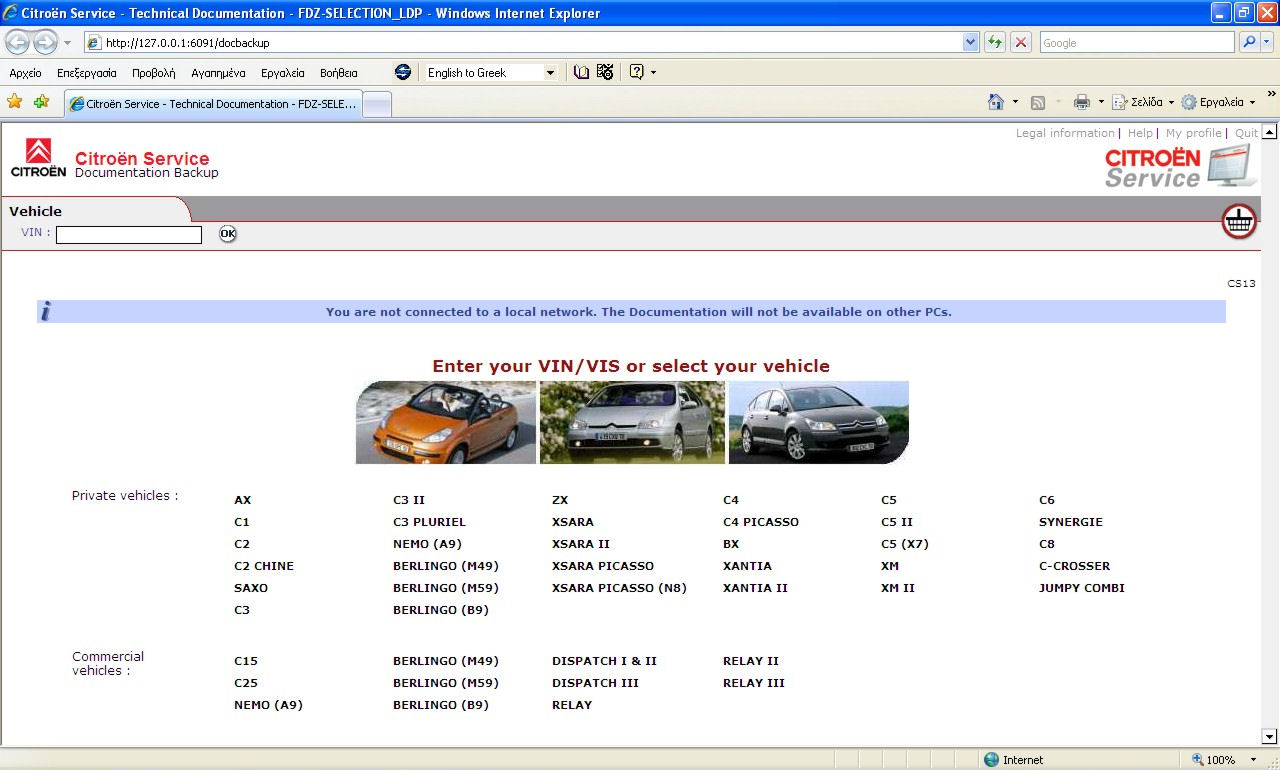Click the Print toolbar icon

point(1081,102)
